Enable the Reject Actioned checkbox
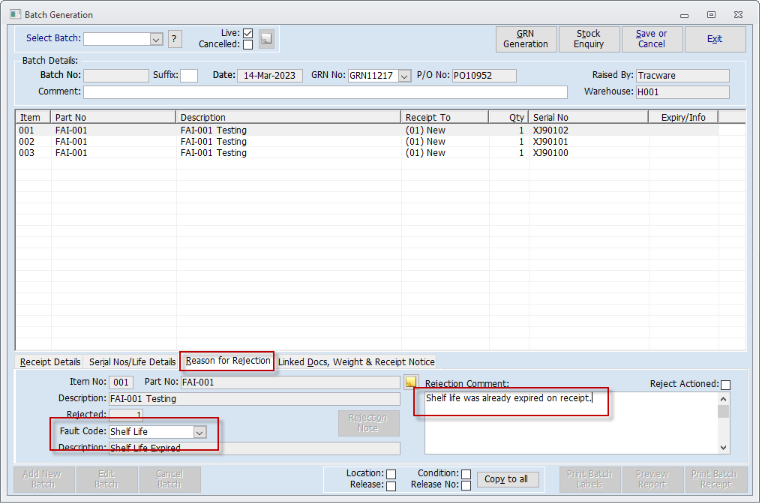 click(x=726, y=385)
